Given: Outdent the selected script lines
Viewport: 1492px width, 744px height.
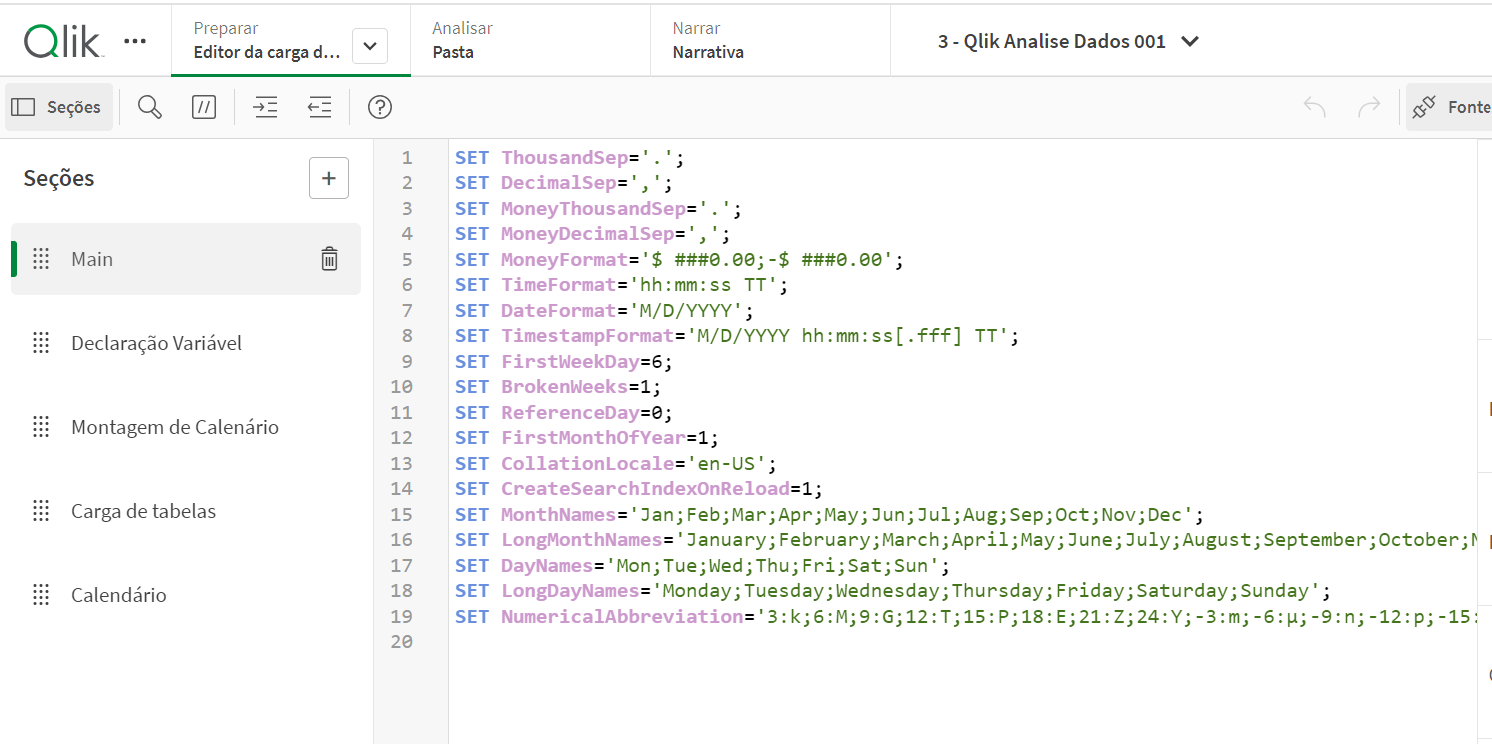Looking at the screenshot, I should pyautogui.click(x=319, y=108).
